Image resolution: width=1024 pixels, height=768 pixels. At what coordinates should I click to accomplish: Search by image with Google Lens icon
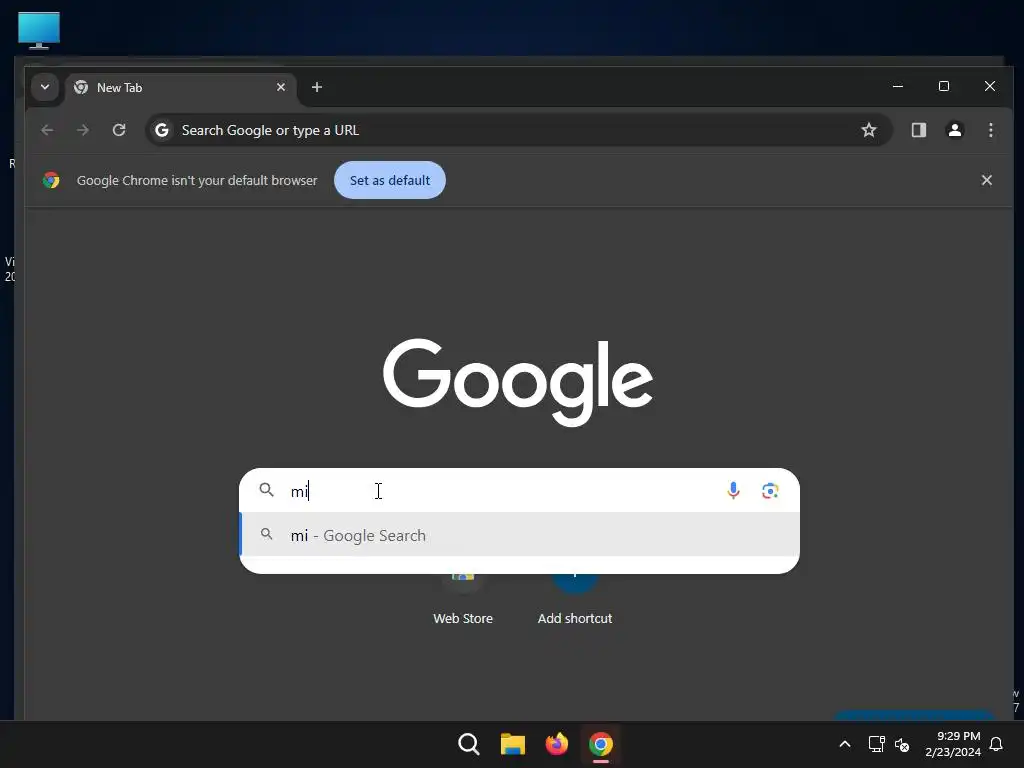pos(770,490)
